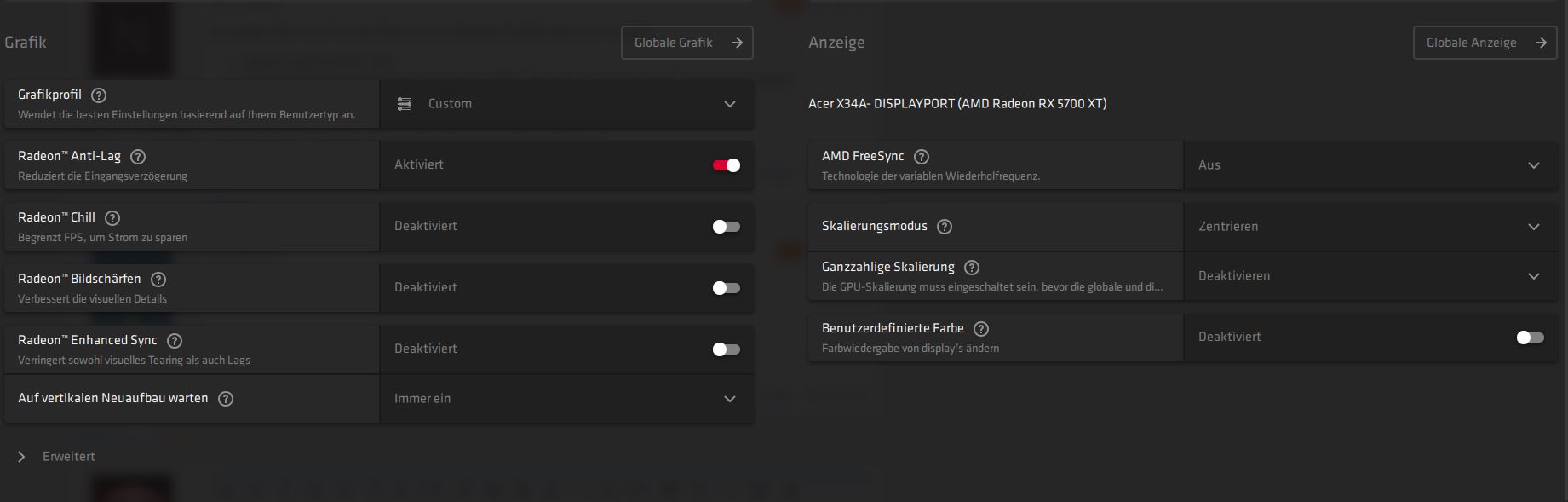Turn on Radeon Bildschärfen switch

pyautogui.click(x=727, y=288)
